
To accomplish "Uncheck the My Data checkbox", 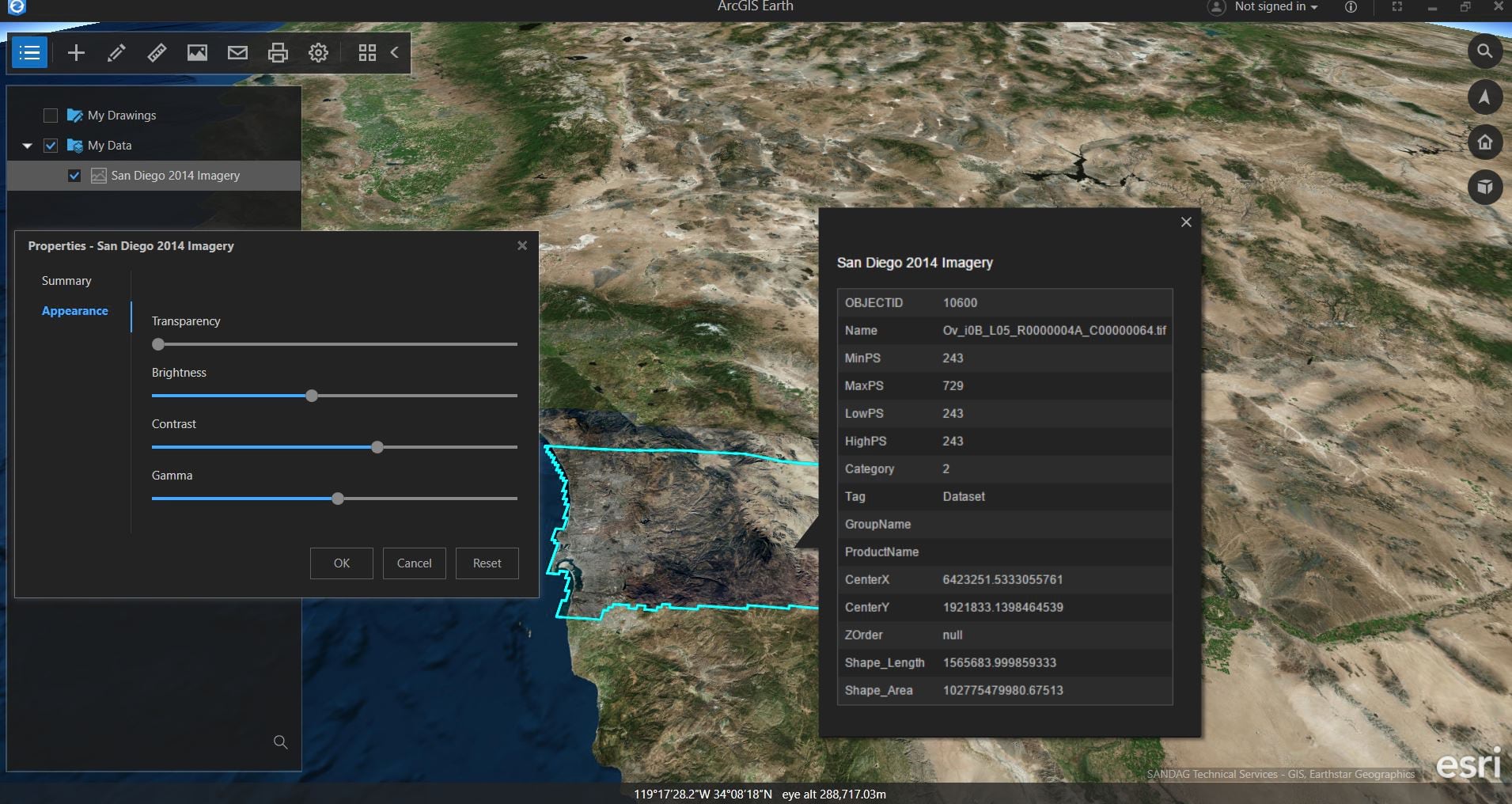I will click(x=51, y=146).
